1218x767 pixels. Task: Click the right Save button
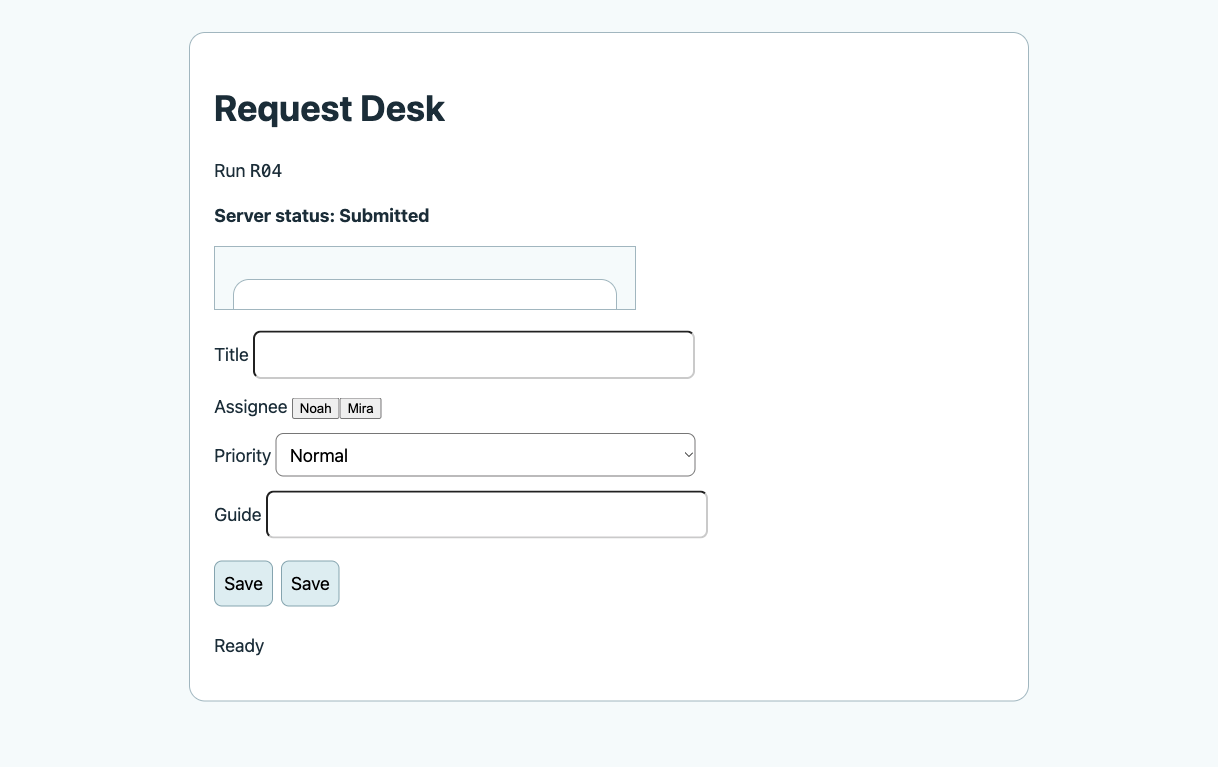310,584
